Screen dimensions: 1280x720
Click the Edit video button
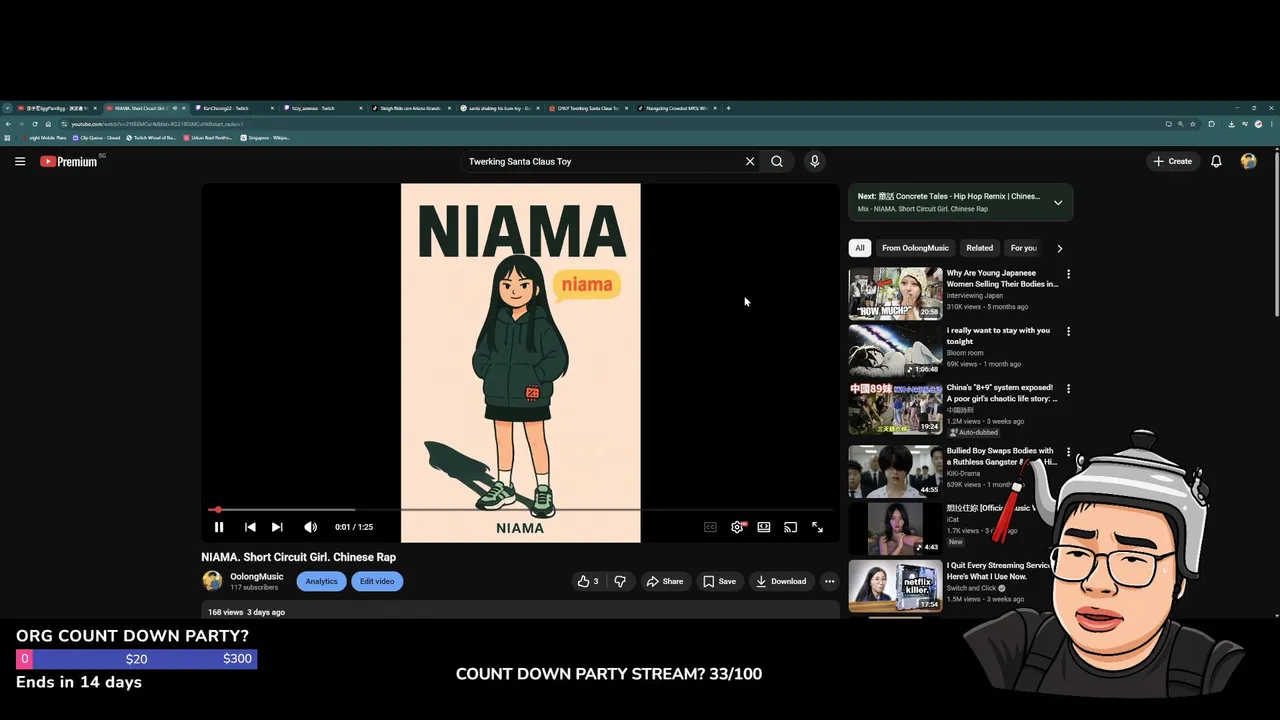(377, 581)
